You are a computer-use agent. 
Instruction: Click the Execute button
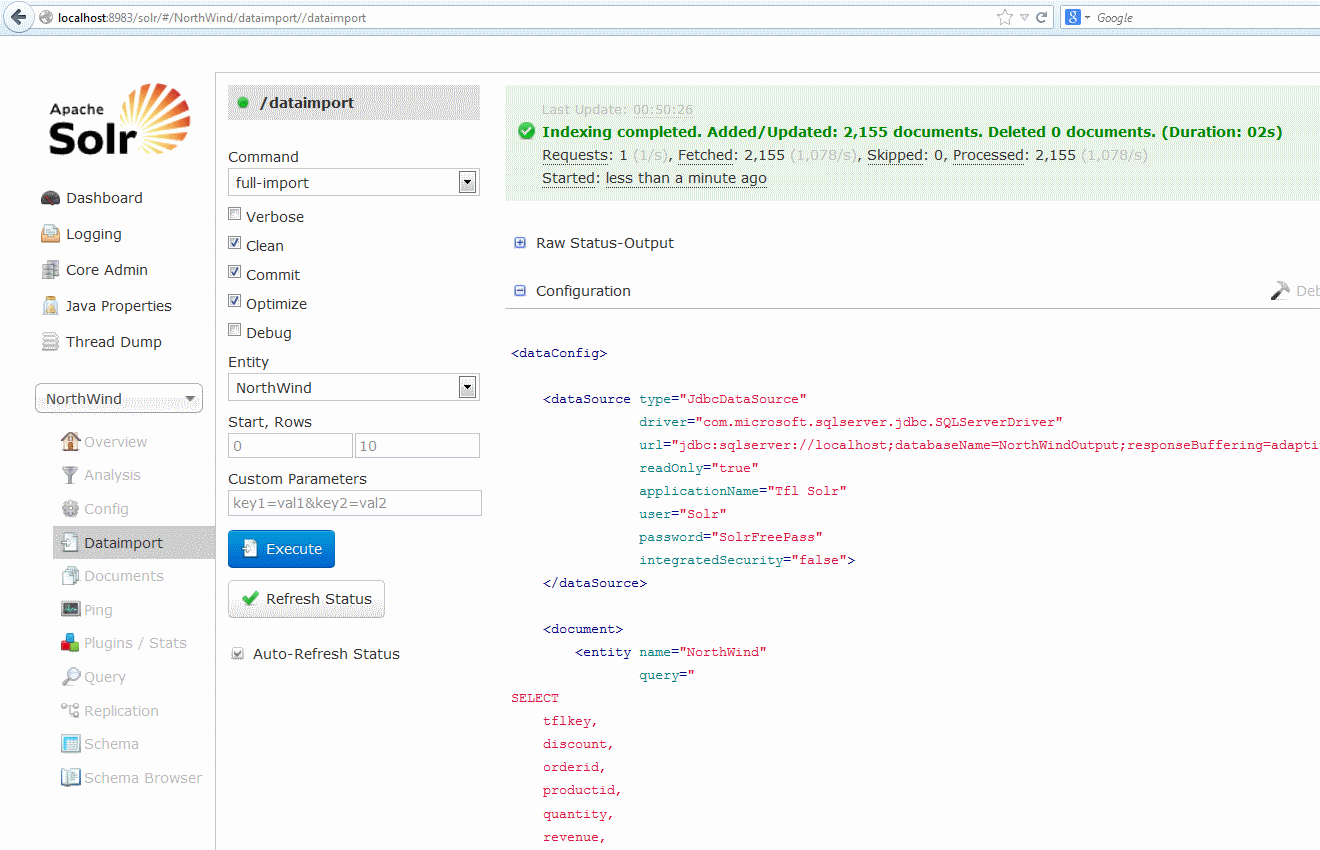281,549
